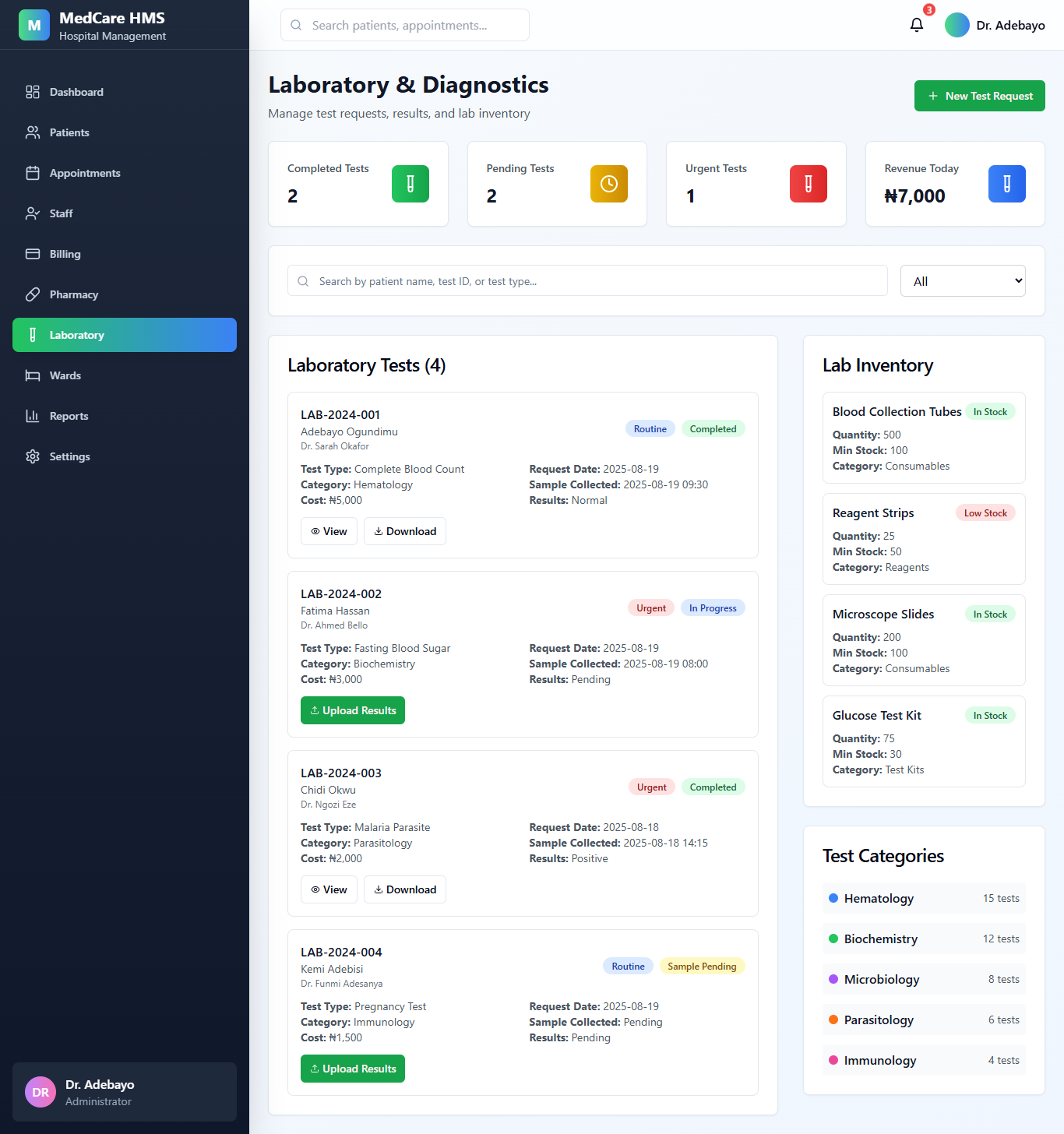Focus the top patients and appointments search box
The image size is (1064, 1134).
tap(405, 25)
